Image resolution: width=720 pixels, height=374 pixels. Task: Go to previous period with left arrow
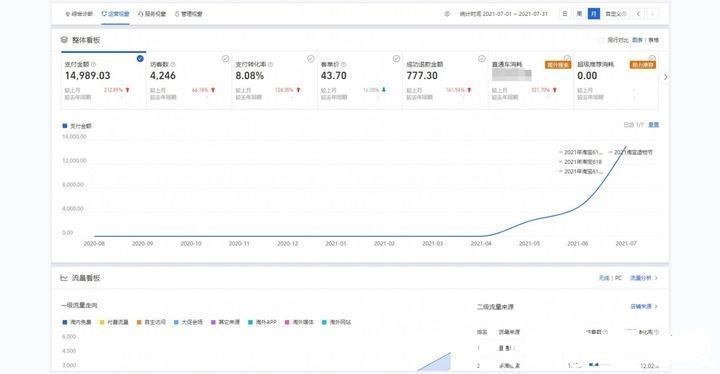coord(638,14)
